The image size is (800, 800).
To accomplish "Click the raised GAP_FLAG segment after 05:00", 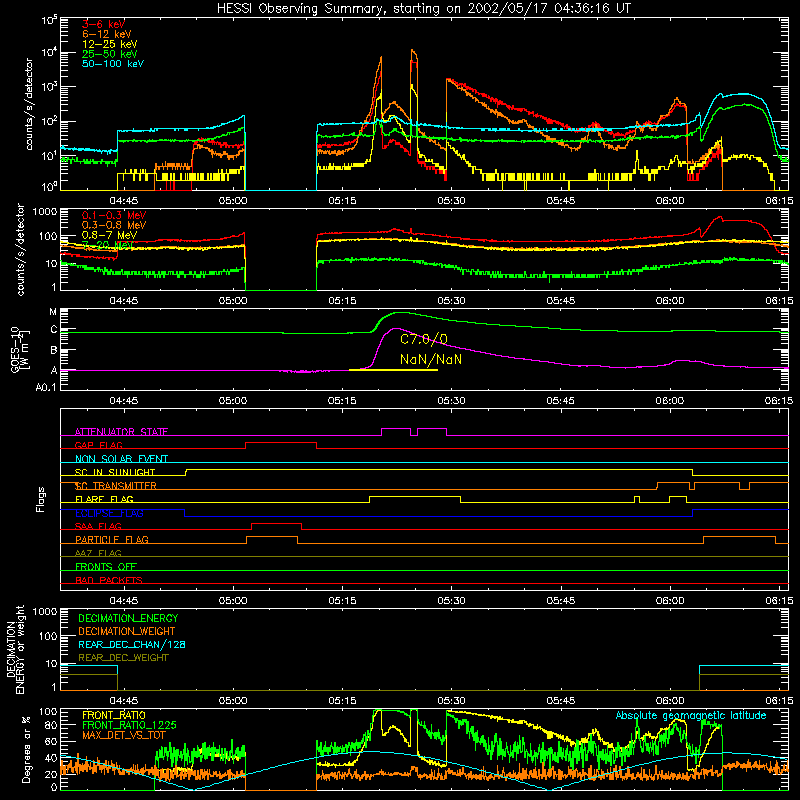I will (x=281, y=443).
